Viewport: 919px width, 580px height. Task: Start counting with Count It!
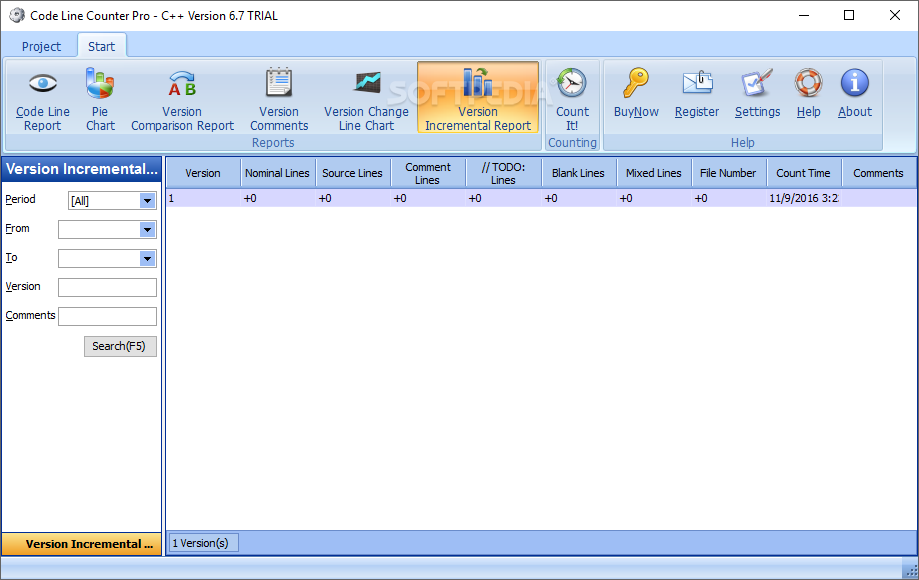click(572, 98)
